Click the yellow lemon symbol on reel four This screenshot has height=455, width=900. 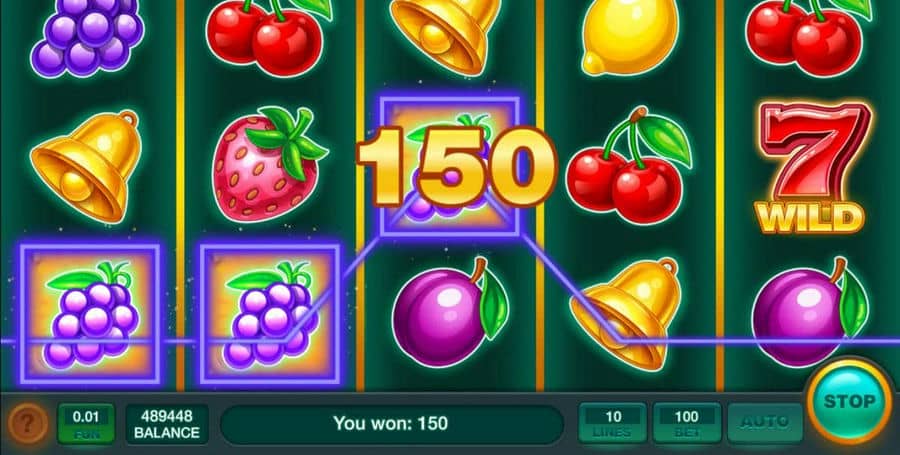pyautogui.click(x=630, y=37)
